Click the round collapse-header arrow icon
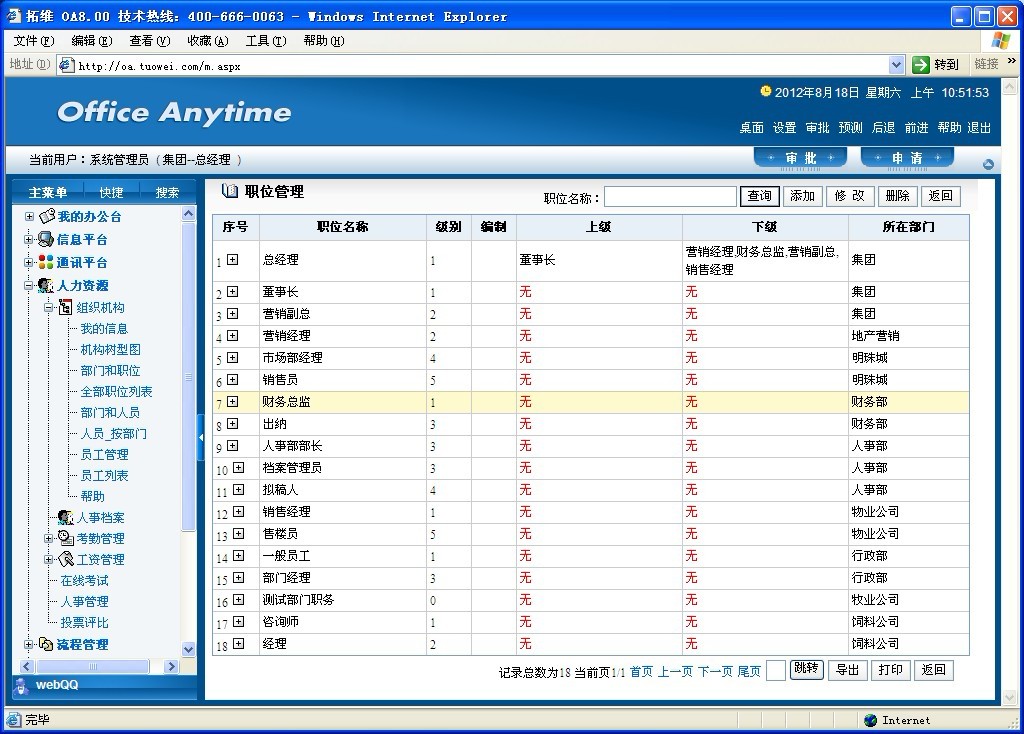This screenshot has height=734, width=1024. click(x=988, y=164)
